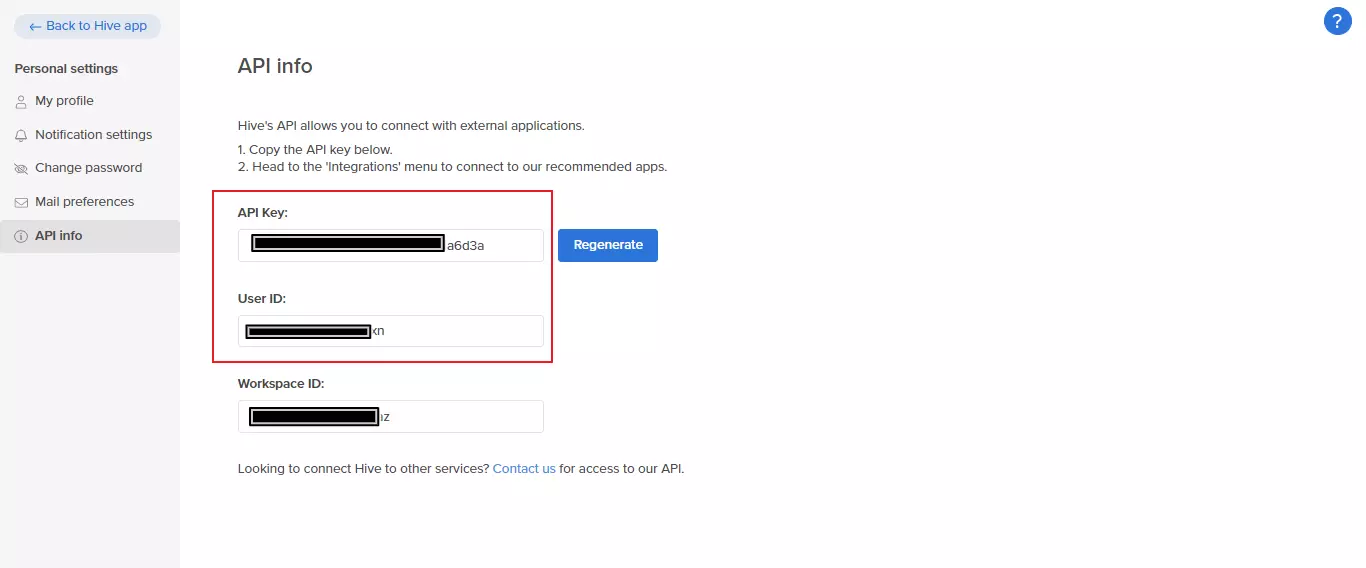Click the blue help question mark icon
The width and height of the screenshot is (1366, 568).
tap(1337, 21)
